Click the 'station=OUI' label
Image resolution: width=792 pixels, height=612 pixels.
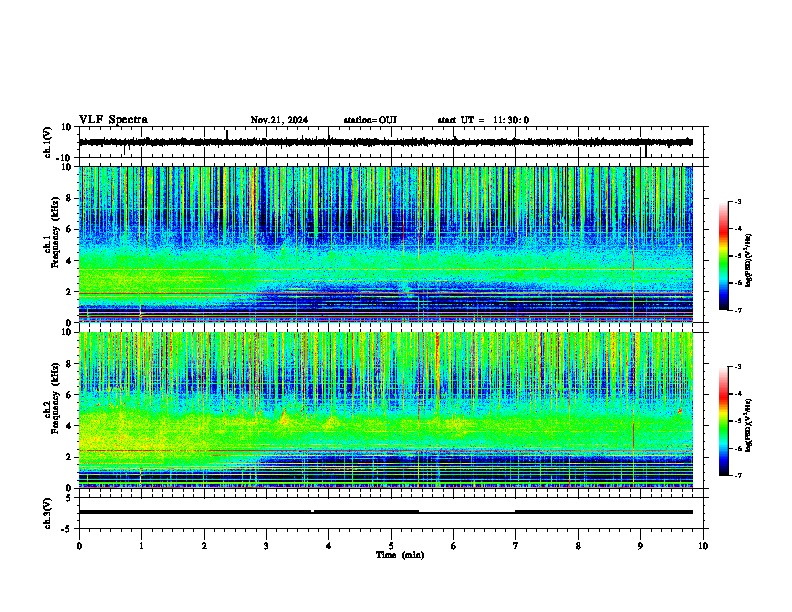[370, 120]
